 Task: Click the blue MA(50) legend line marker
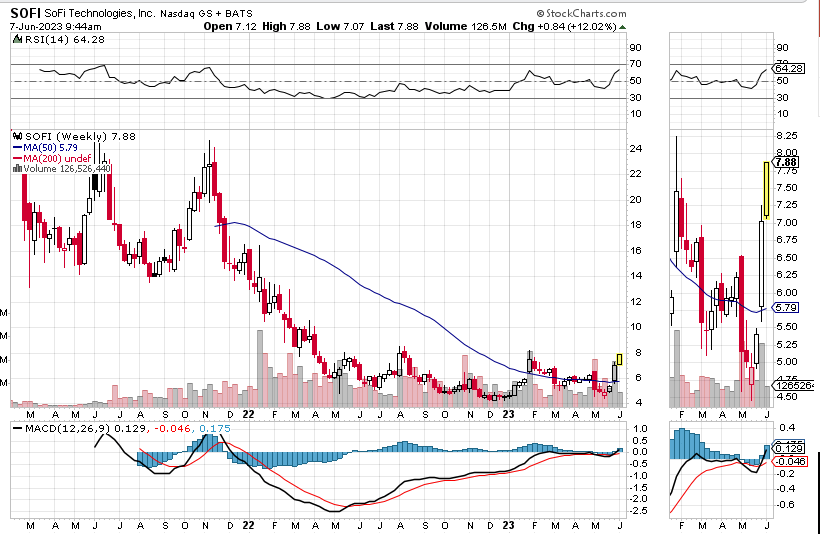click(x=16, y=147)
